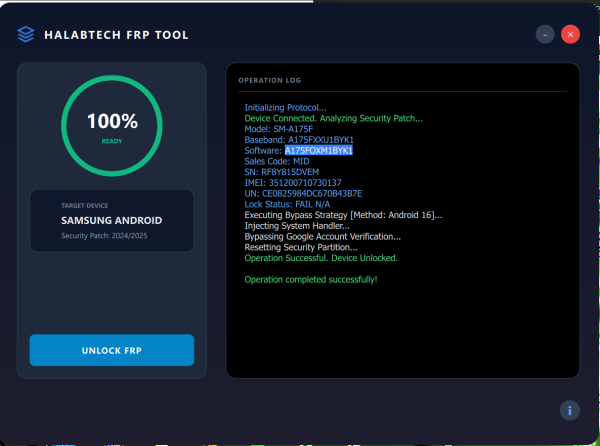Select the IMEI: 351200710730137 line

(x=293, y=182)
